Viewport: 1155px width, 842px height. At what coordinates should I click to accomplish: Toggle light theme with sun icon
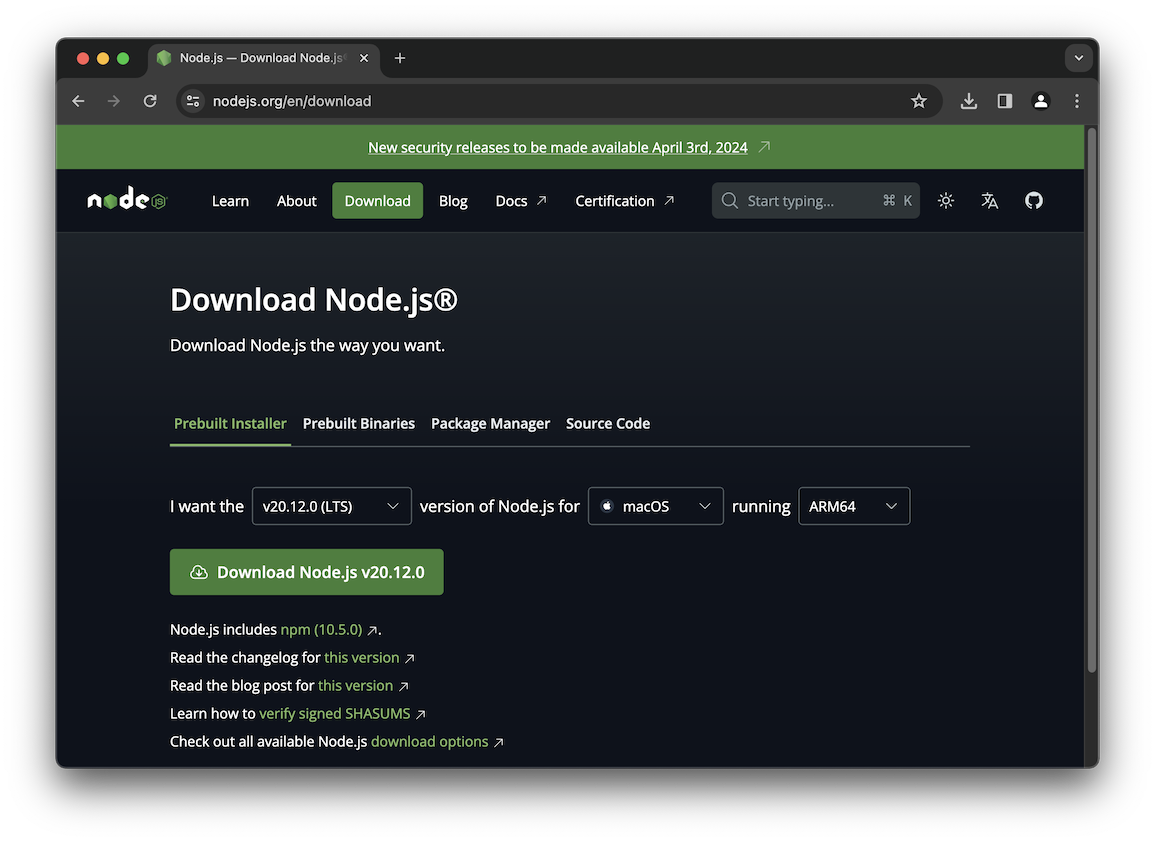pyautogui.click(x=946, y=200)
